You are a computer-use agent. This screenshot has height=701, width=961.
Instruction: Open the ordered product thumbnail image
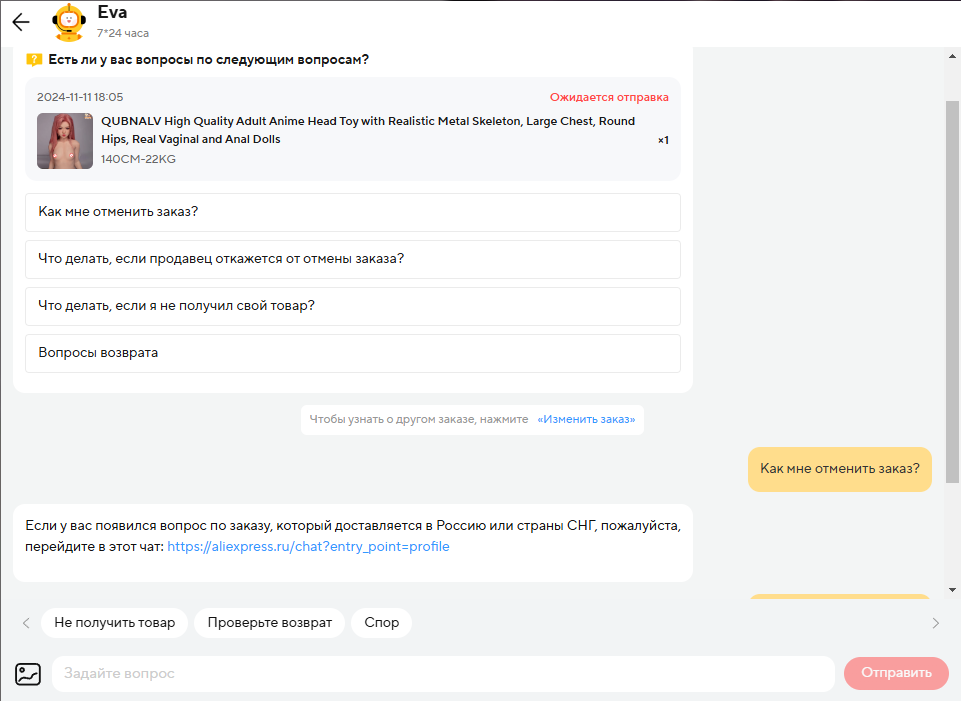pos(65,141)
